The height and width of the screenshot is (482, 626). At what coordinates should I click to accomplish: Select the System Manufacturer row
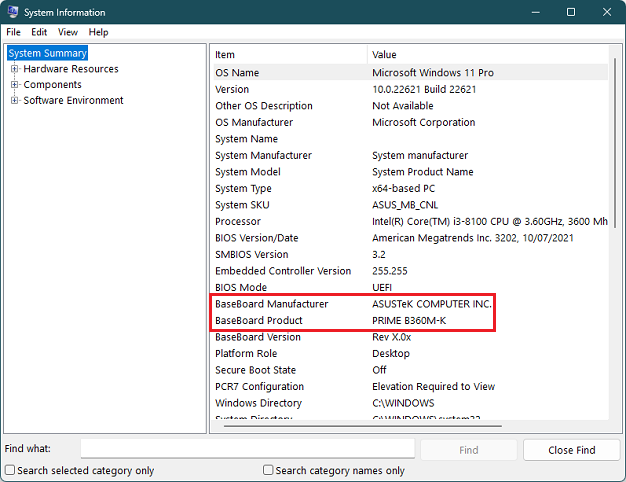pos(411,155)
